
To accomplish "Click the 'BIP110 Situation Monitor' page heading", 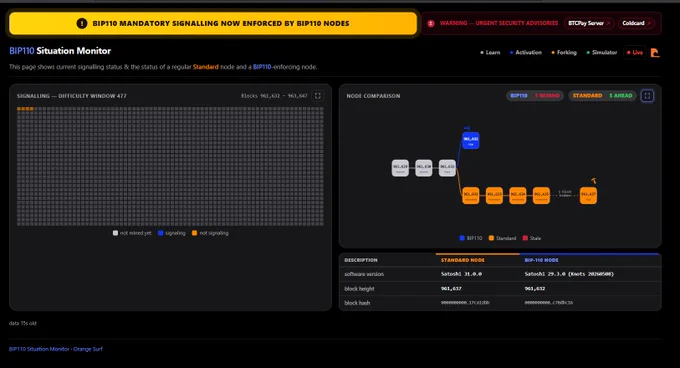I will [x=60, y=51].
